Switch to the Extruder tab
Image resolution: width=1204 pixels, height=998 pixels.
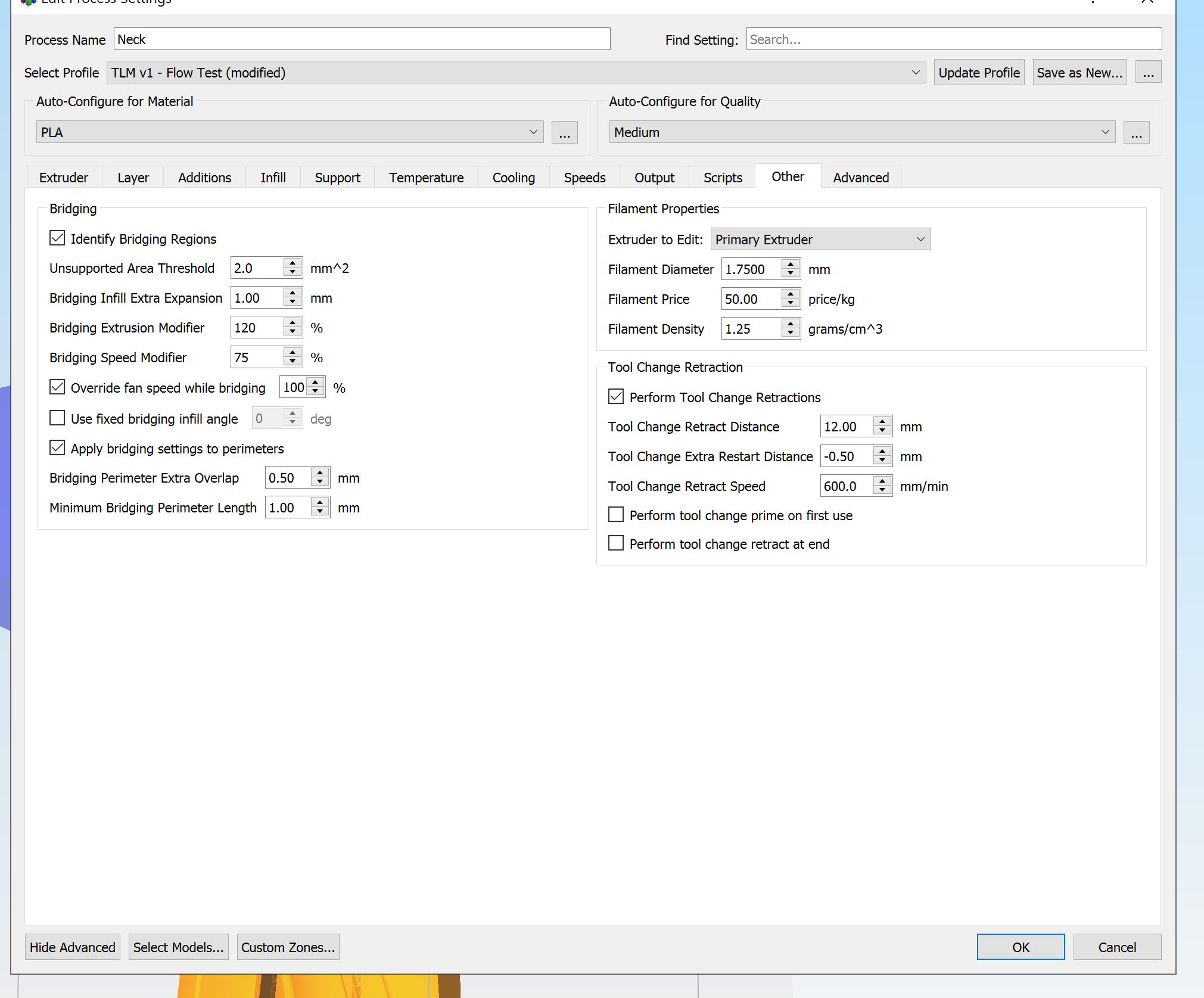[x=64, y=178]
